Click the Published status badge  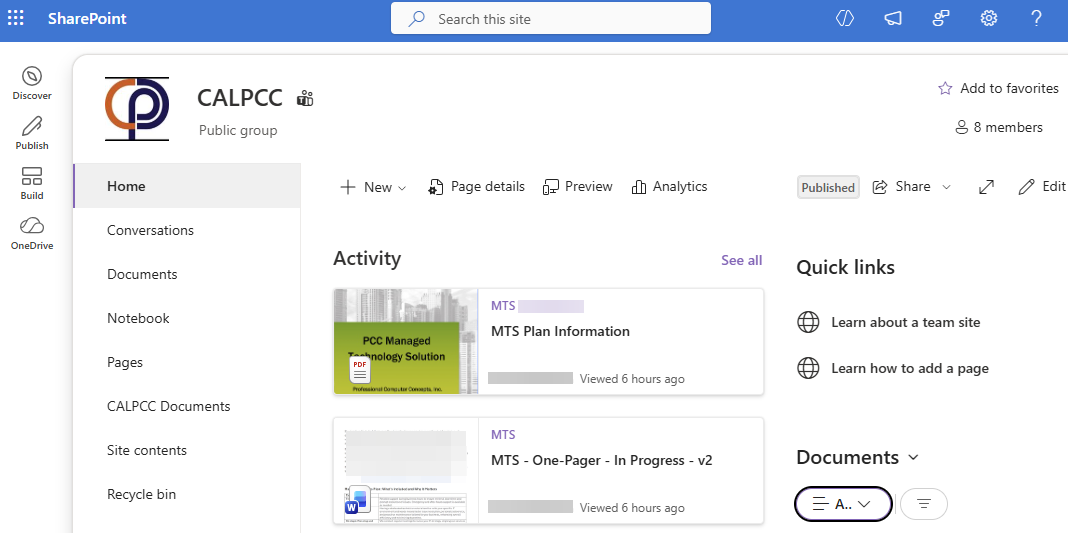point(828,187)
